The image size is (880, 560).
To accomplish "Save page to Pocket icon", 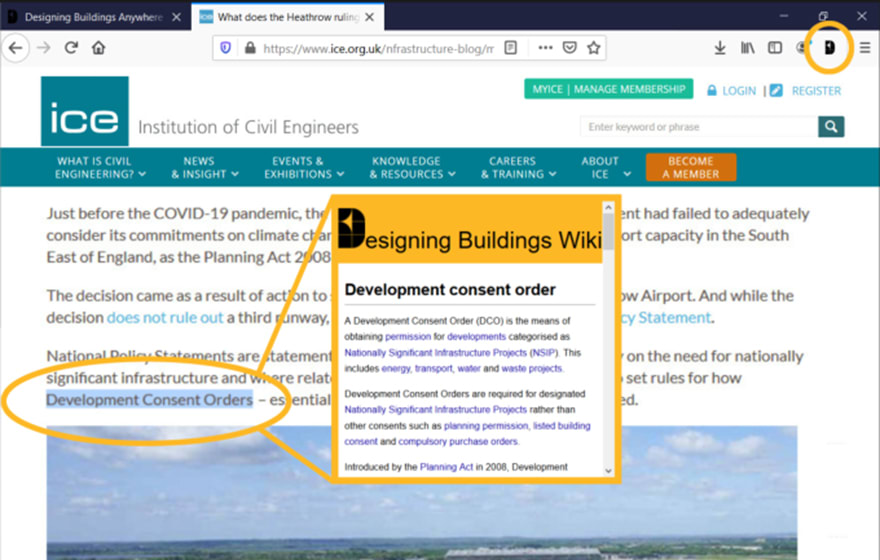I will [x=570, y=48].
